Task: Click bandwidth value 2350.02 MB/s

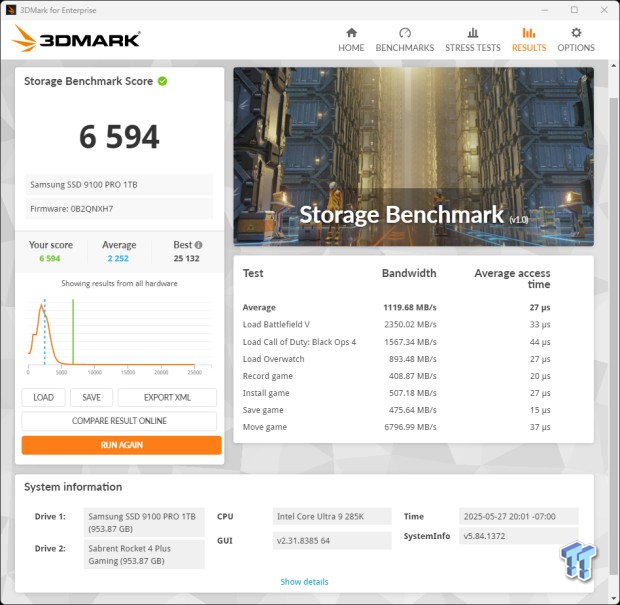Action: tap(410, 325)
